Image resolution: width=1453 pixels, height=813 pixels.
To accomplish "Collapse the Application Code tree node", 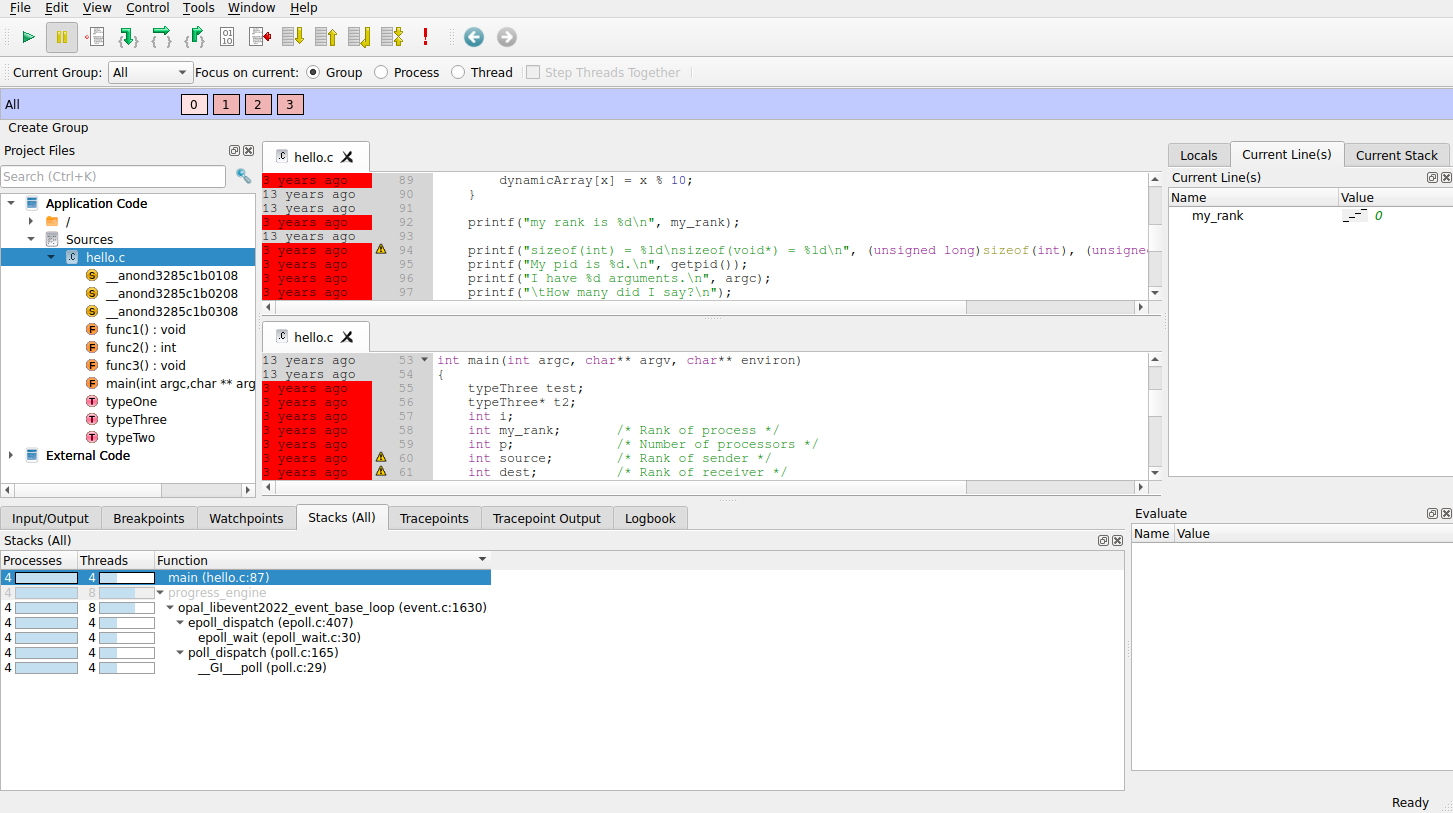I will pos(11,203).
